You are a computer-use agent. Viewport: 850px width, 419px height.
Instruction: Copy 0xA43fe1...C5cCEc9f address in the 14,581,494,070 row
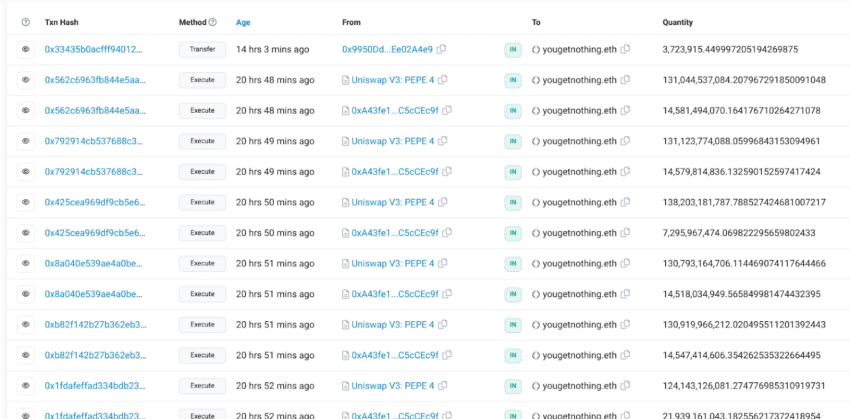tap(446, 110)
